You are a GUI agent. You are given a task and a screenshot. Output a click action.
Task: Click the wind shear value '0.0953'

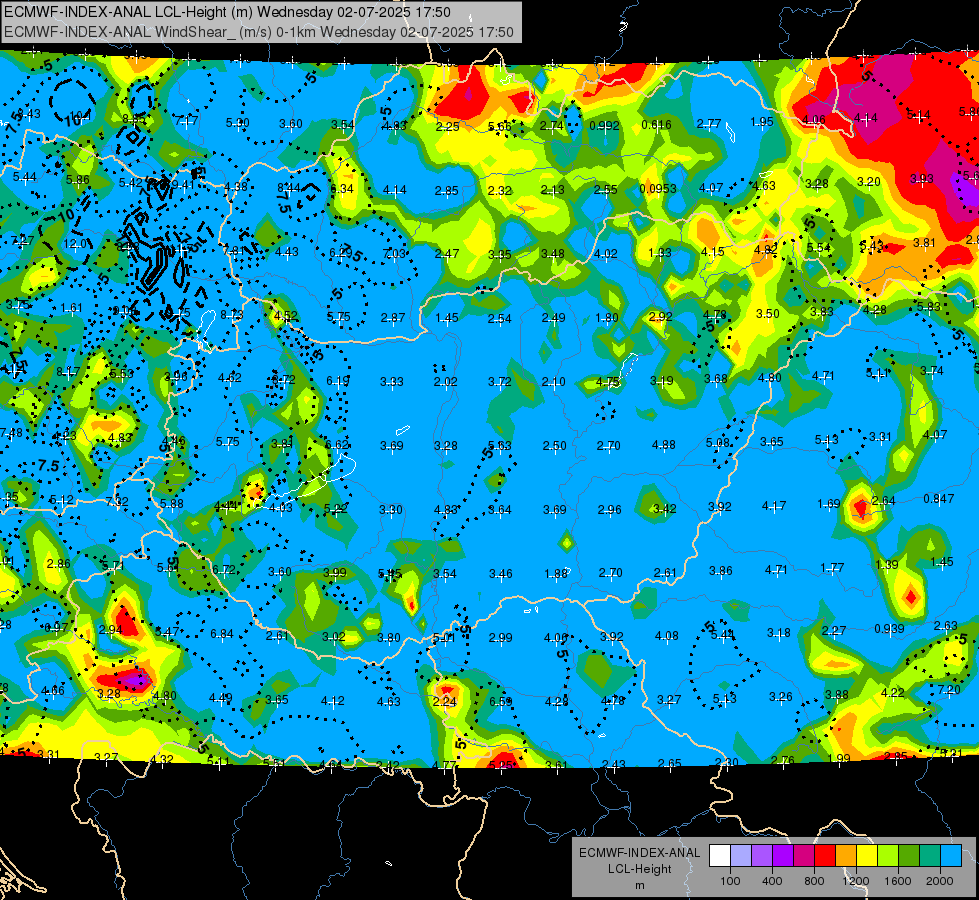coord(658,189)
